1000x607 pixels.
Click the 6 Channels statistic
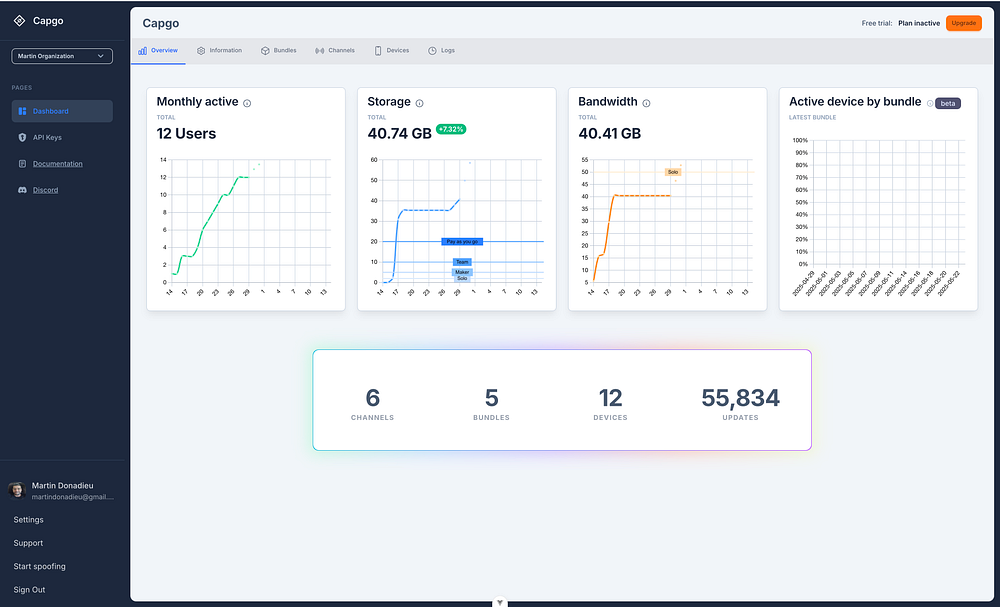tap(372, 404)
